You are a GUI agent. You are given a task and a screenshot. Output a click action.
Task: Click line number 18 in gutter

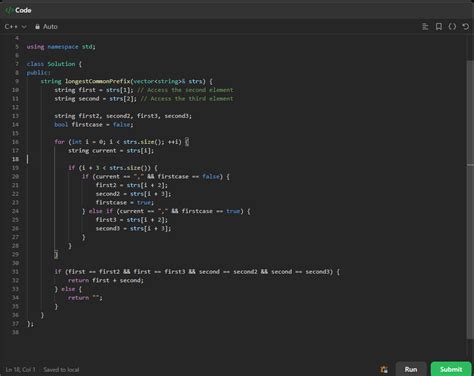coord(15,159)
